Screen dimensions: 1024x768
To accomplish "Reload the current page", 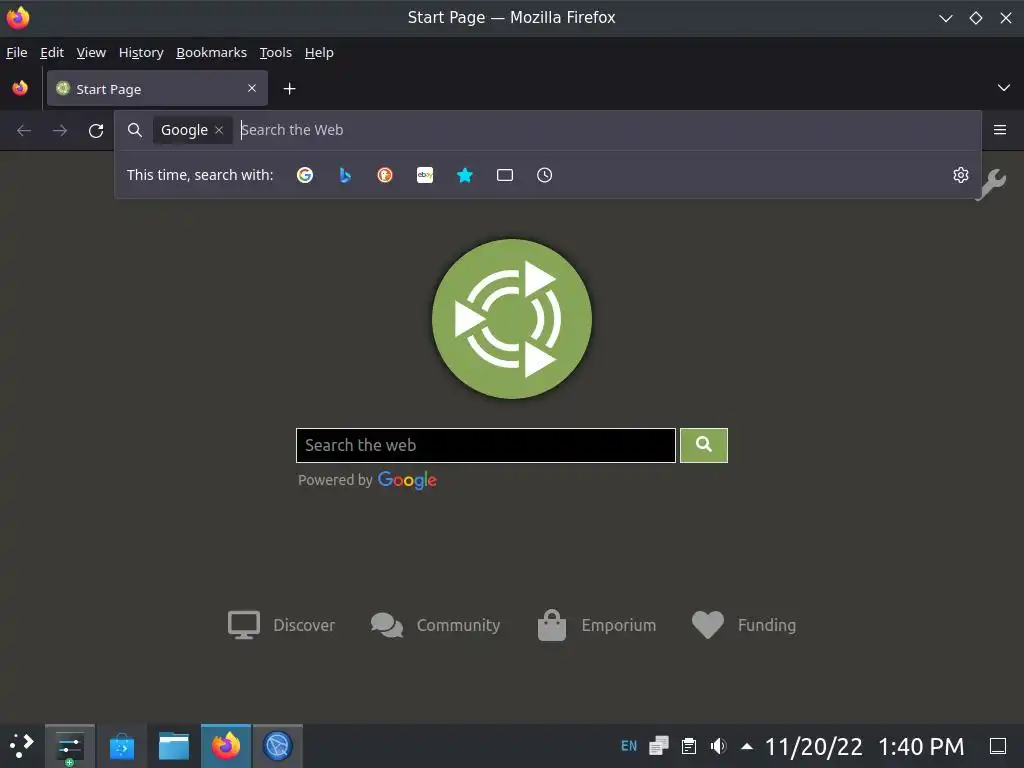I will (x=96, y=131).
